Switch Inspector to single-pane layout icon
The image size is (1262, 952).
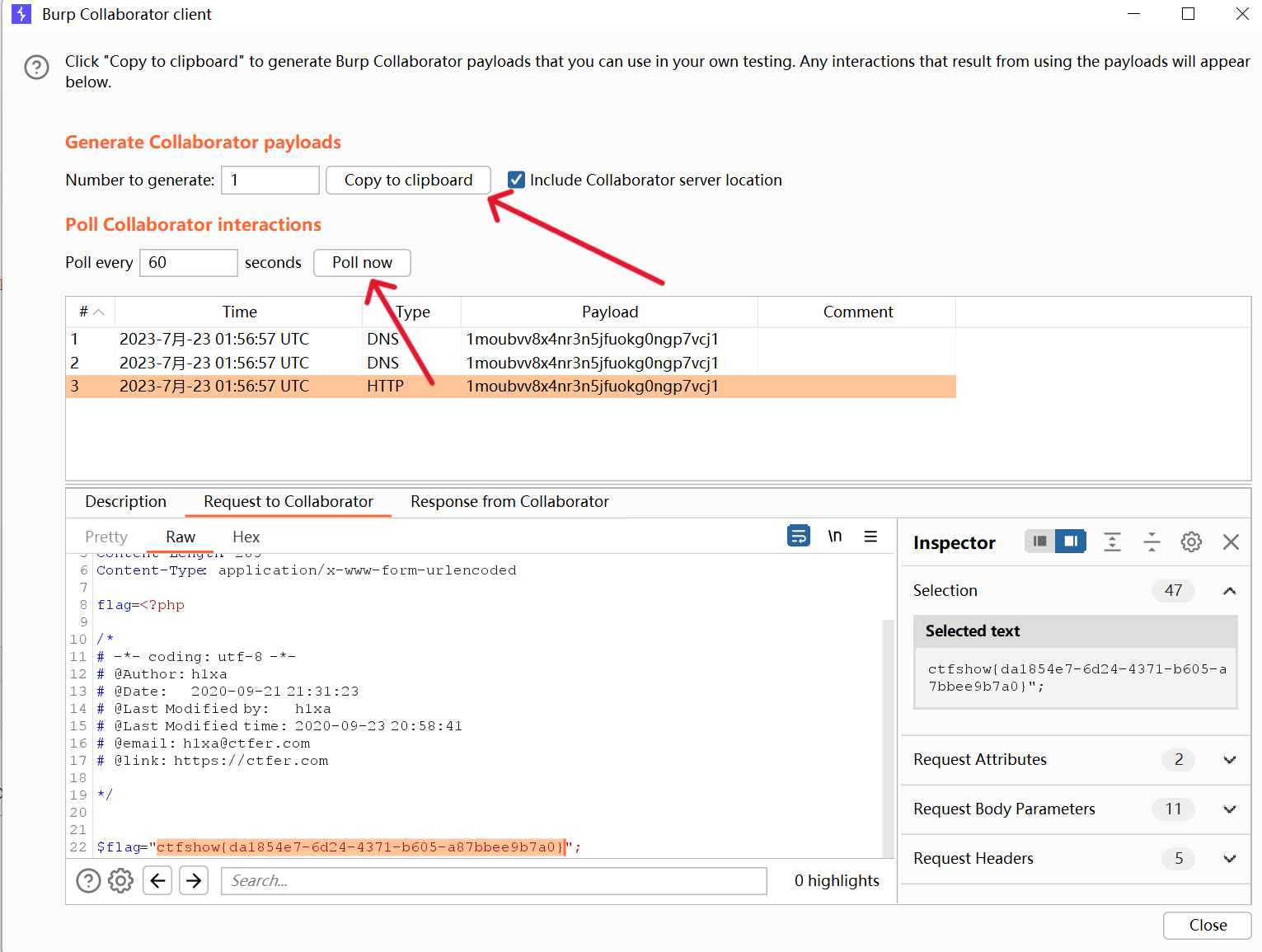point(1040,542)
